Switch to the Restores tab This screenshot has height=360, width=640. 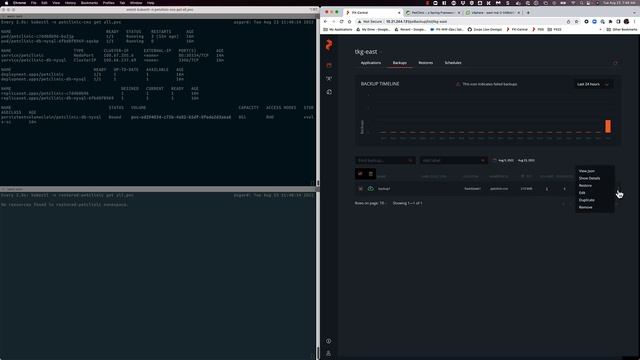click(425, 63)
